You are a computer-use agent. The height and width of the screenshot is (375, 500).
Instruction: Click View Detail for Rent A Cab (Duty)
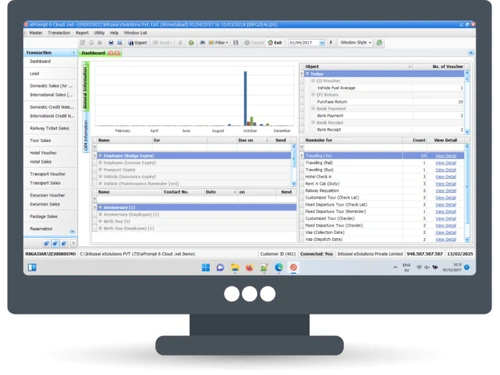click(446, 184)
